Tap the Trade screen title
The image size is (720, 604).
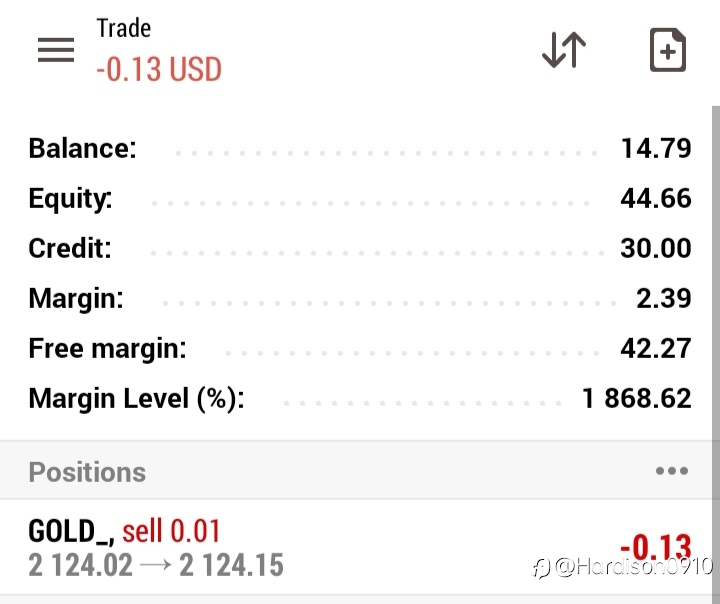pyautogui.click(x=124, y=28)
